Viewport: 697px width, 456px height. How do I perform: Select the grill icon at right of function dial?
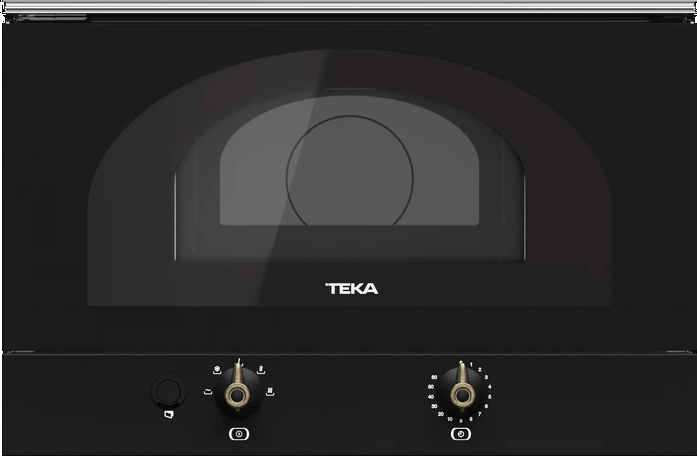271,391
